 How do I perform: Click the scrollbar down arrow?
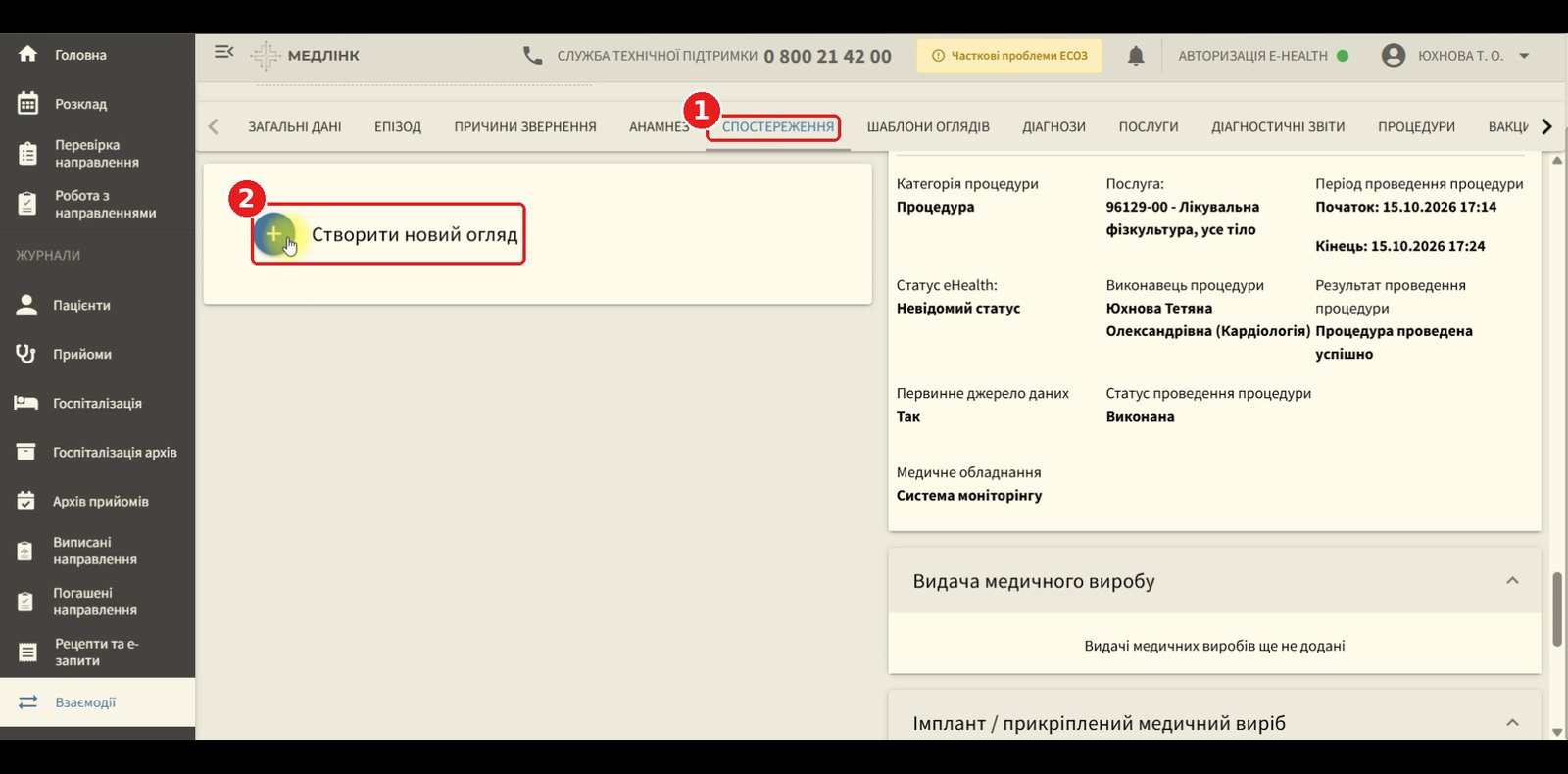point(1557,732)
